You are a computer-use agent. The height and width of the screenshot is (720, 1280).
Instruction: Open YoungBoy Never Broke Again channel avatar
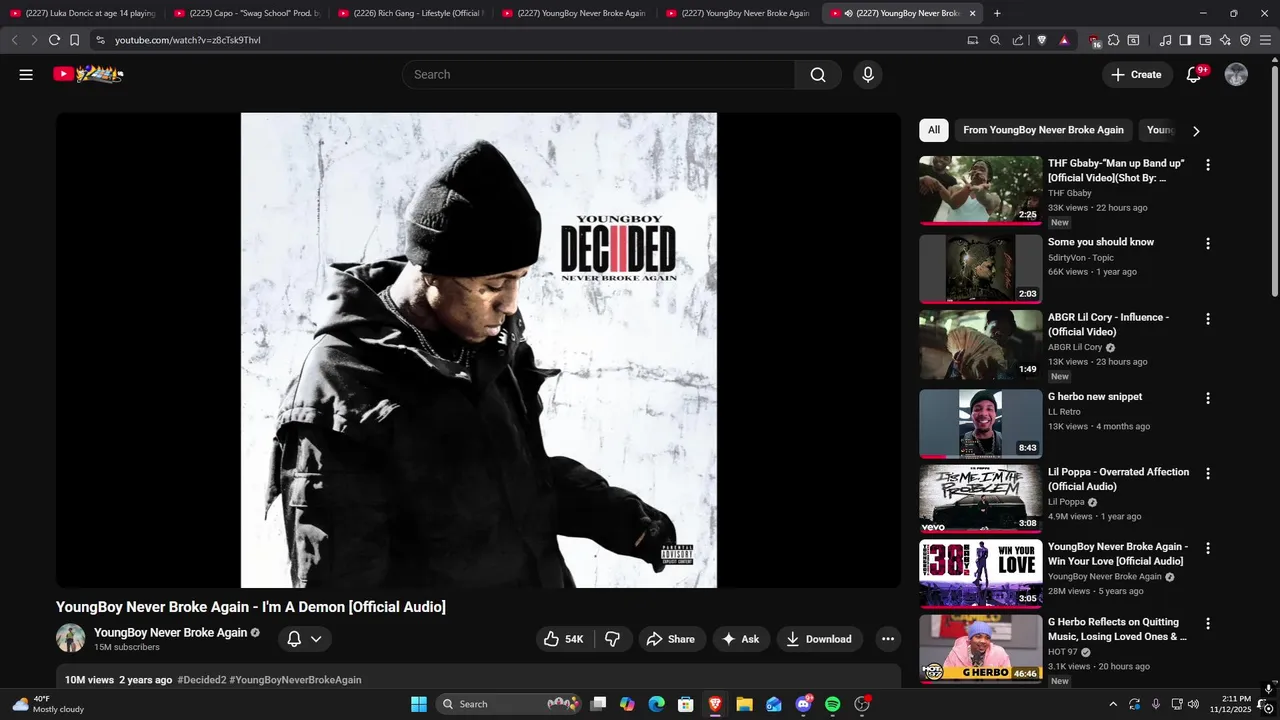pos(70,638)
